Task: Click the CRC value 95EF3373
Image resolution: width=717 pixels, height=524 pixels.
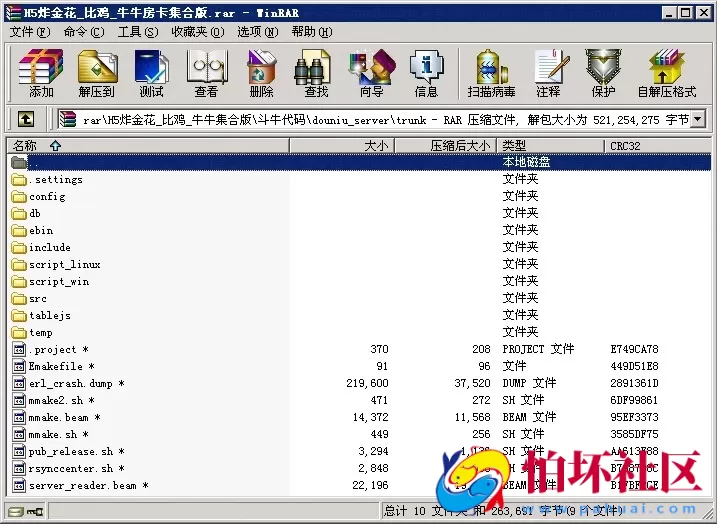Action: (634, 417)
